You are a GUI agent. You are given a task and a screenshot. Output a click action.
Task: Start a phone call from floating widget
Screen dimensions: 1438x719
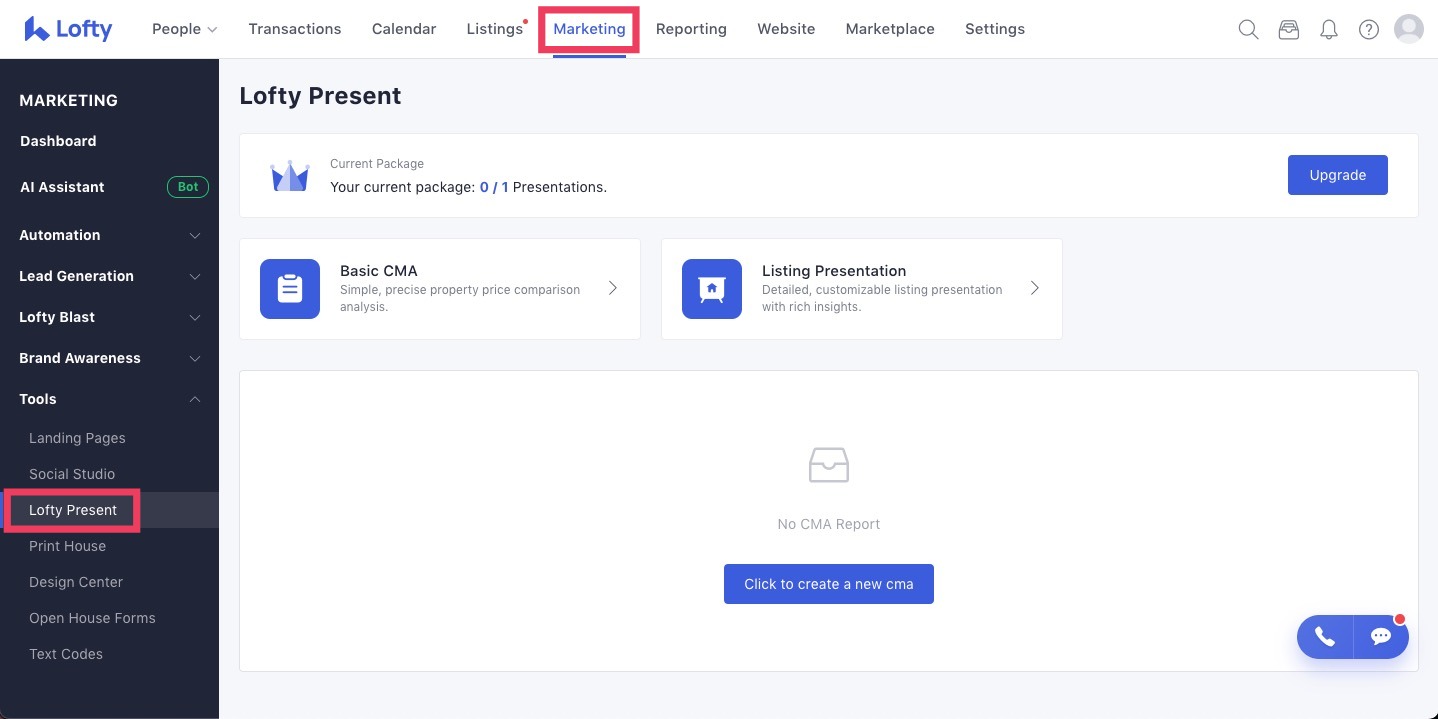pyautogui.click(x=1325, y=637)
